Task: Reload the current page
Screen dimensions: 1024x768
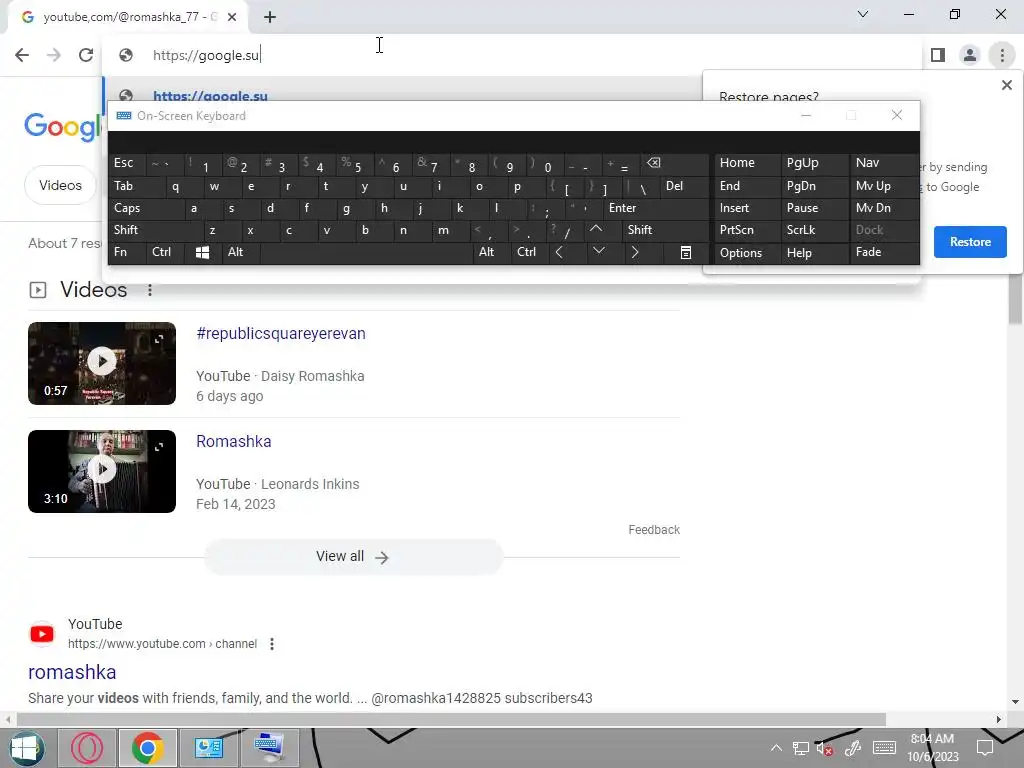Action: click(x=86, y=55)
